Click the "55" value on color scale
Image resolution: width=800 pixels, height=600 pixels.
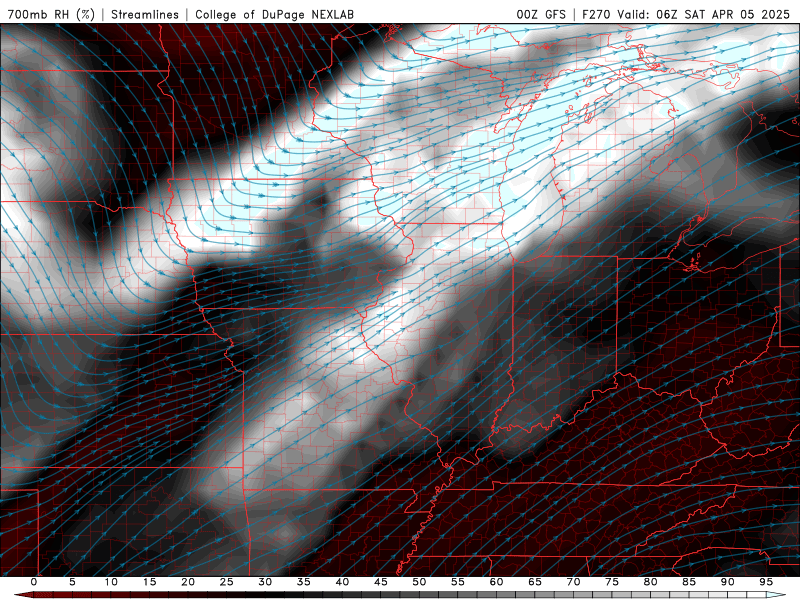click(x=458, y=582)
